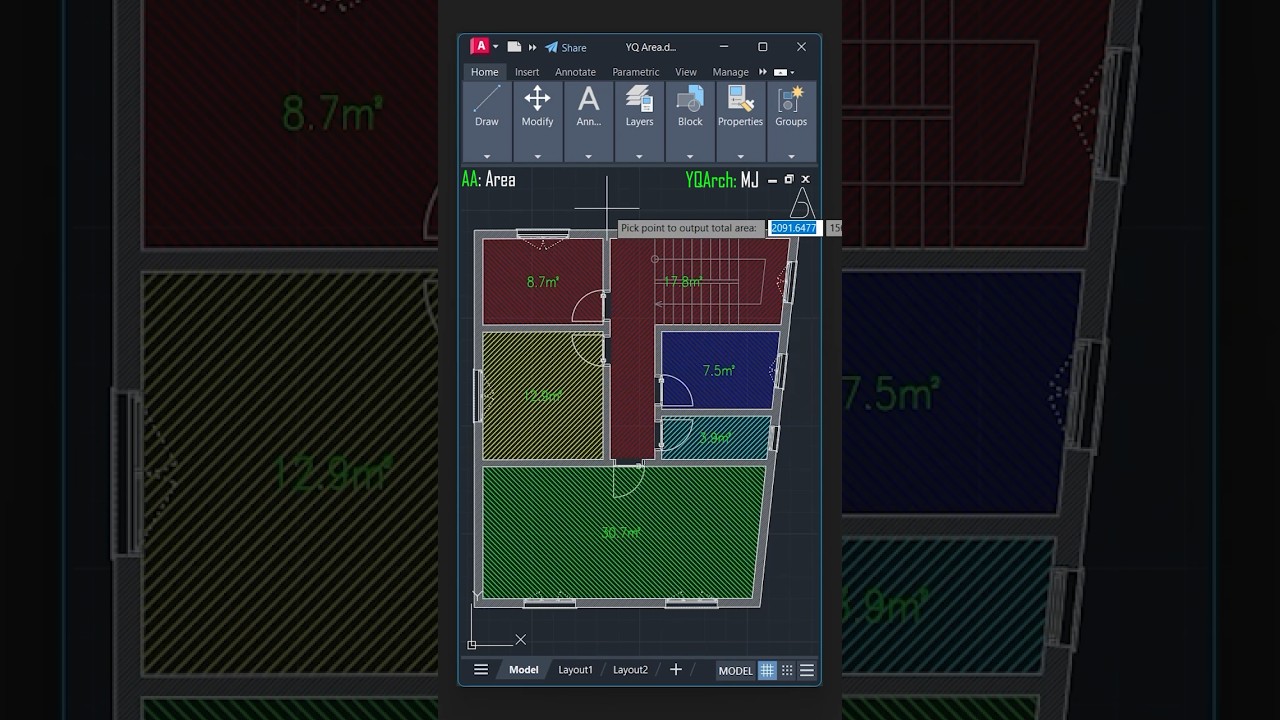Open the View ribbon tab
The image size is (1280, 720).
pyautogui.click(x=685, y=72)
